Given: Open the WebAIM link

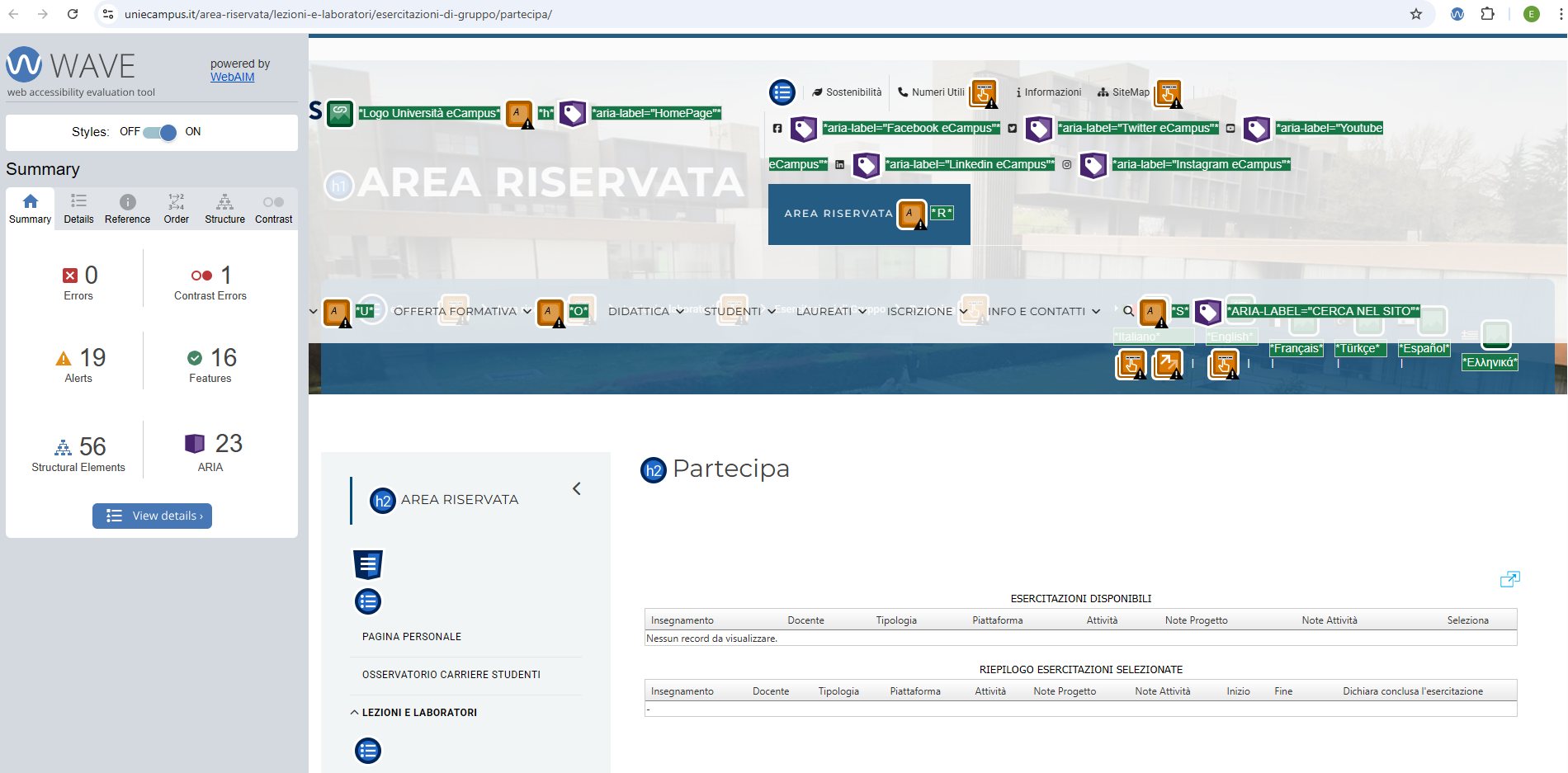Looking at the screenshot, I should (x=232, y=78).
